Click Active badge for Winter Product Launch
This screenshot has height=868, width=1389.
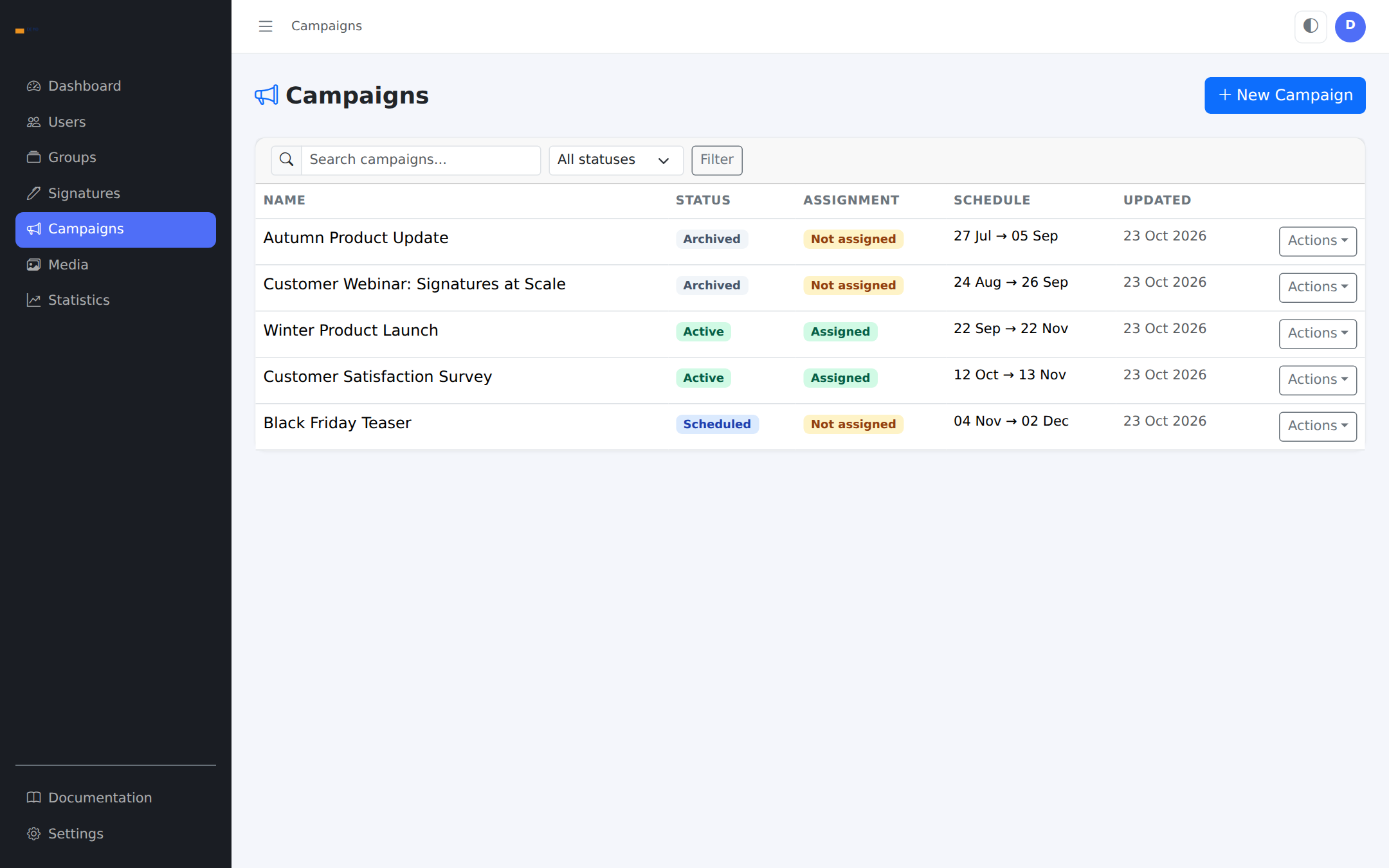704,332
